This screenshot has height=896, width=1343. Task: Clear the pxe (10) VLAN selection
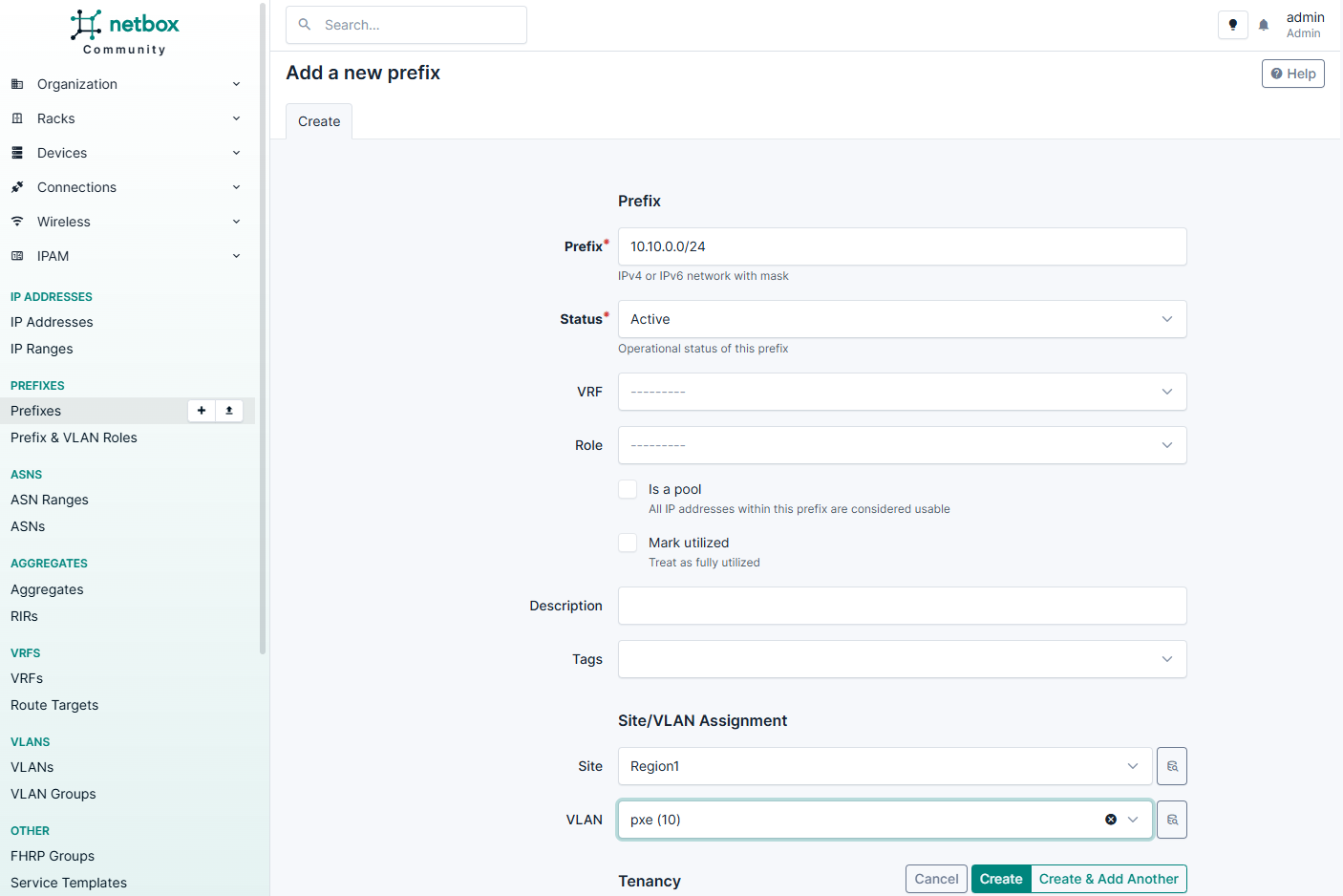pos(1111,820)
